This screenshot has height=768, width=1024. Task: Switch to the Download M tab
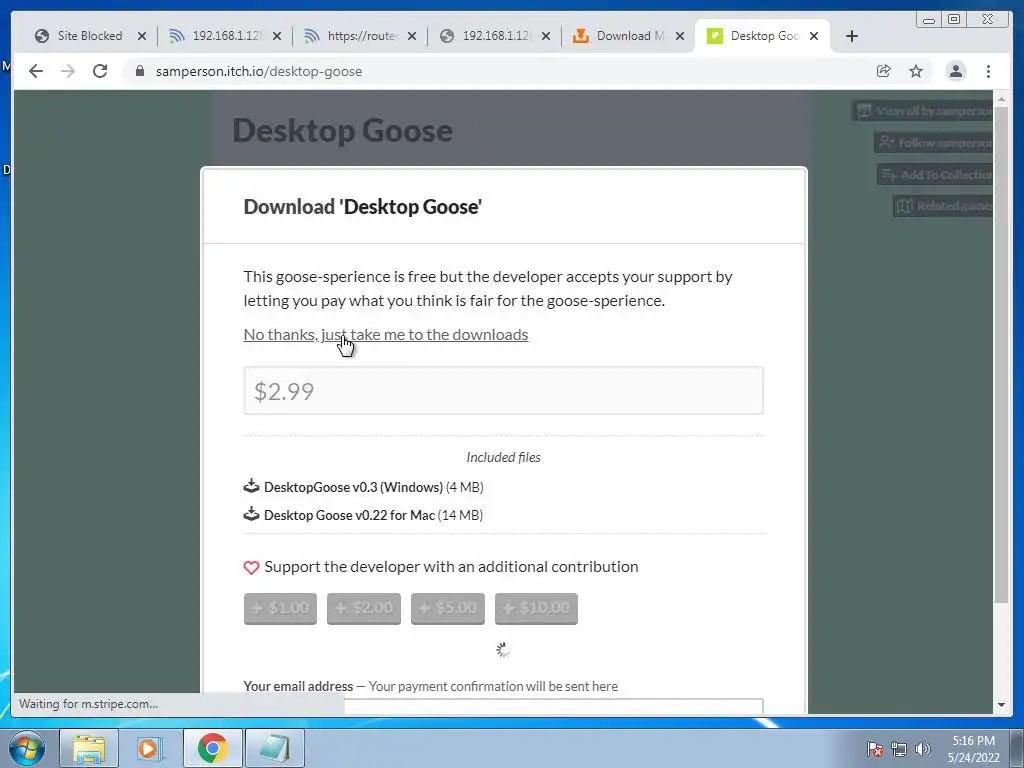(x=628, y=36)
